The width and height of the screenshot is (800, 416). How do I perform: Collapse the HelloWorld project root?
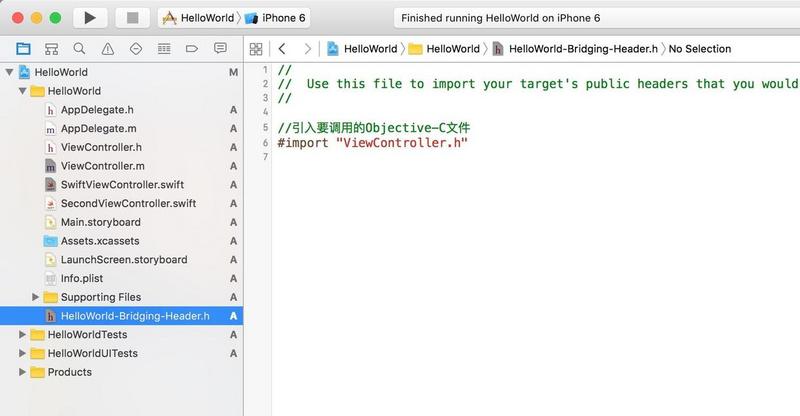tap(9, 72)
